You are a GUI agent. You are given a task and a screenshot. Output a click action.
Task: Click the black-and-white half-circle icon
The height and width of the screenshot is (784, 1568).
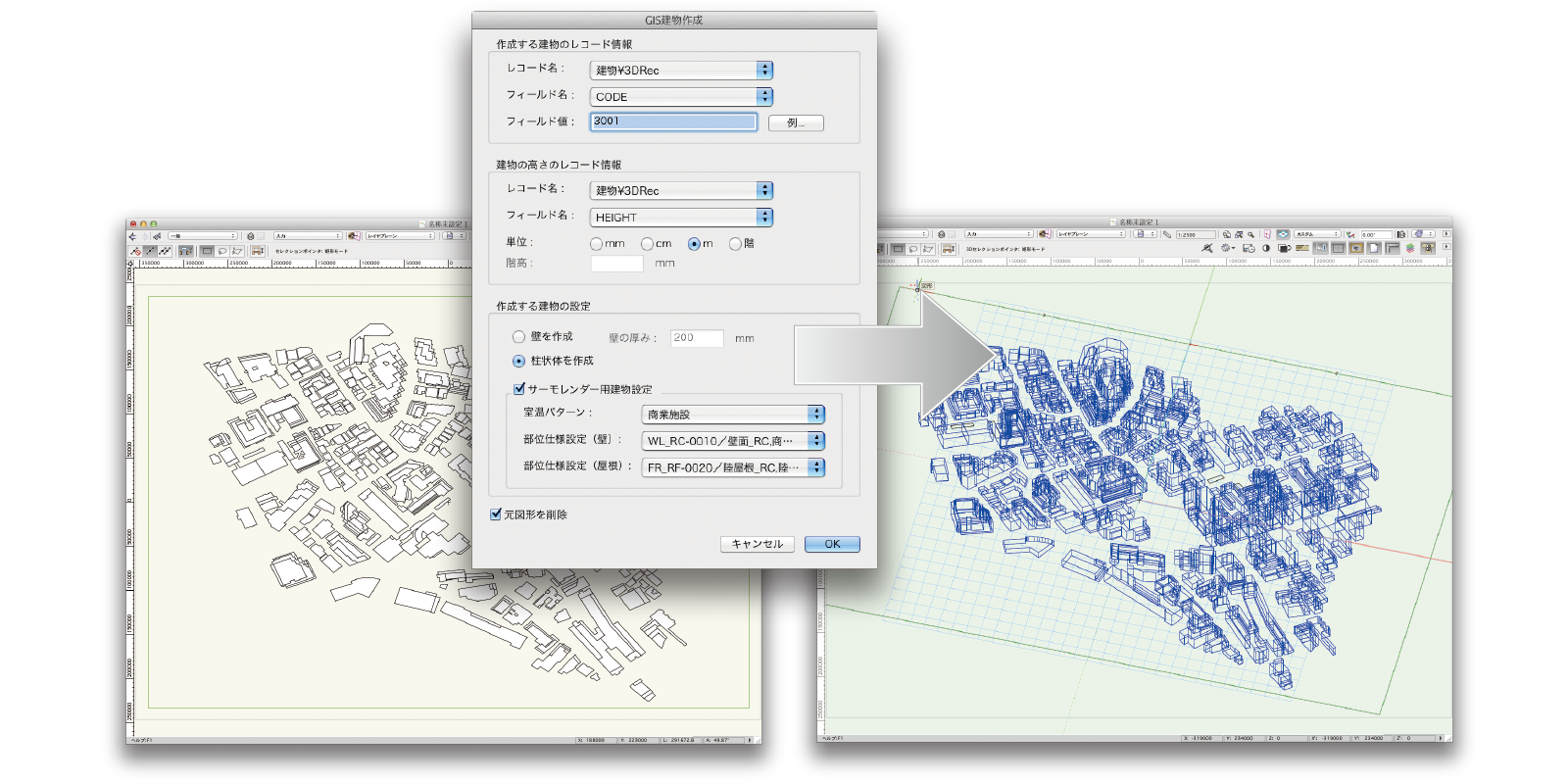pyautogui.click(x=1266, y=249)
